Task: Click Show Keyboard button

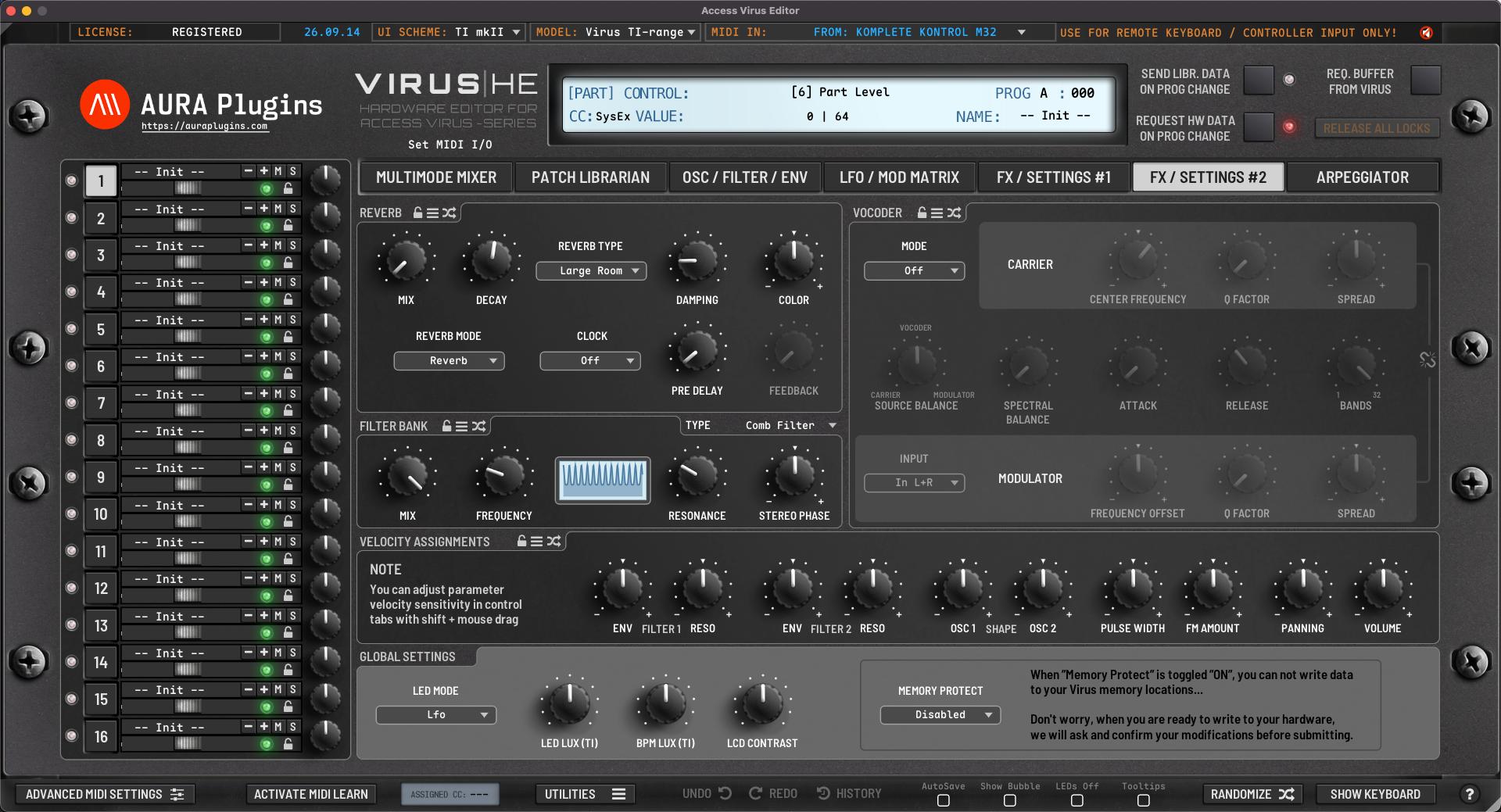Action: click(1375, 794)
